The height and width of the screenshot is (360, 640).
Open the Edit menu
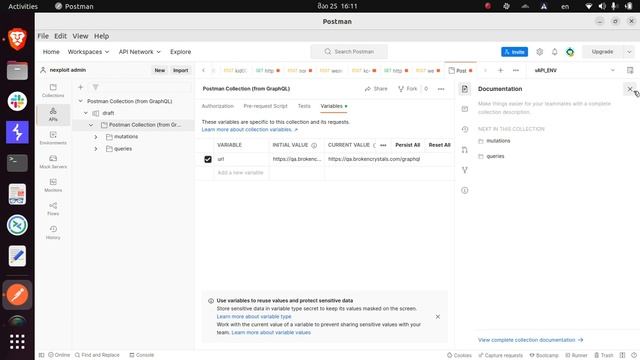click(60, 36)
